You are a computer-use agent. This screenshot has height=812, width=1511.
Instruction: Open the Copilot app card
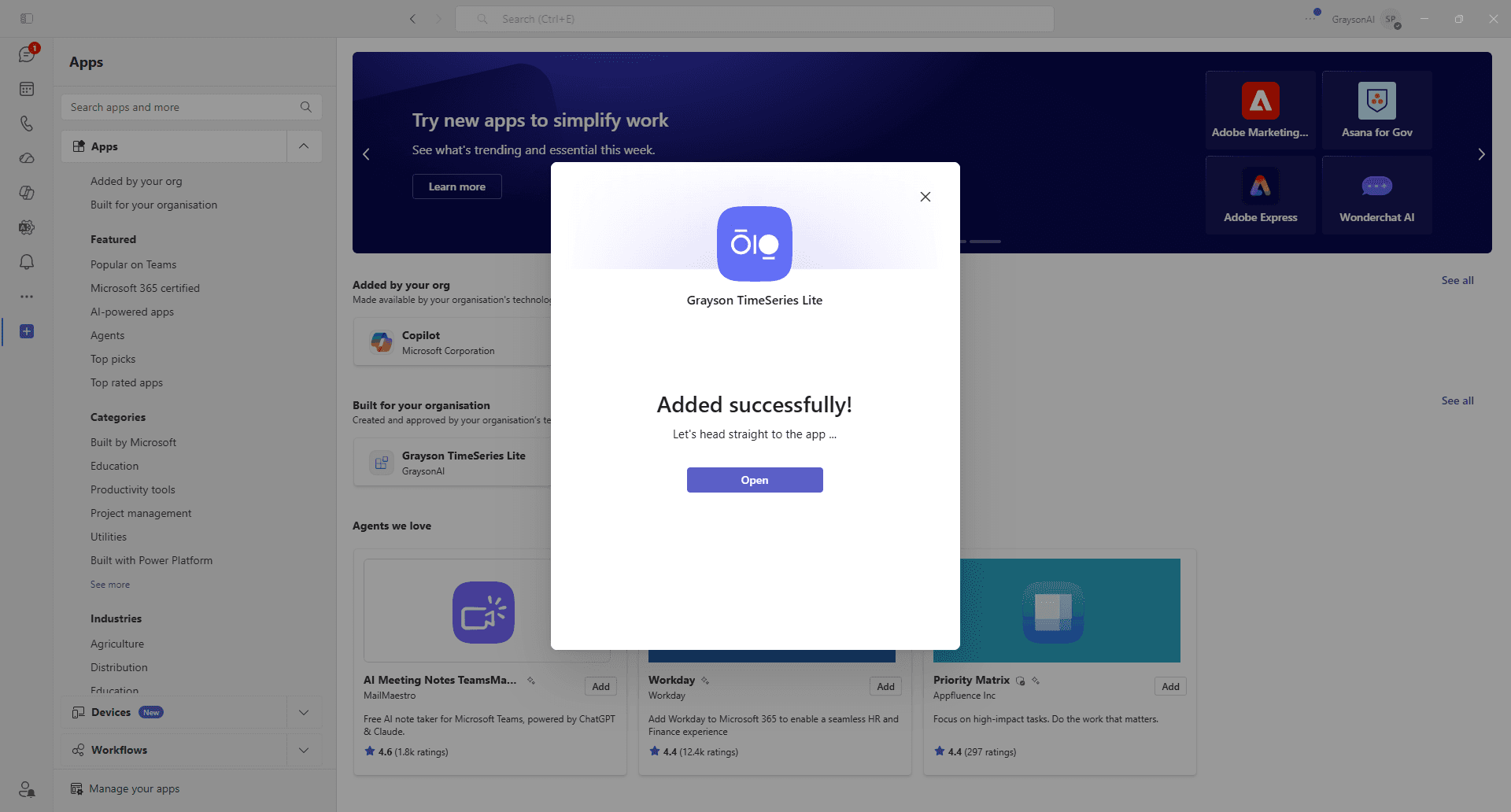(453, 342)
